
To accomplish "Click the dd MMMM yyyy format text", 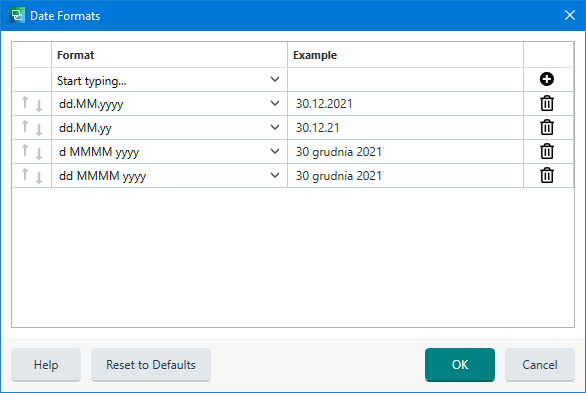I will point(102,176).
